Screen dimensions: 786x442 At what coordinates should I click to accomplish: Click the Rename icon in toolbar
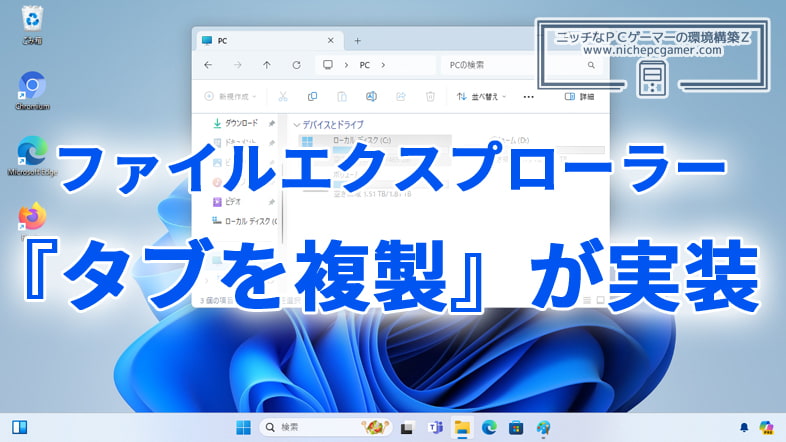point(371,97)
